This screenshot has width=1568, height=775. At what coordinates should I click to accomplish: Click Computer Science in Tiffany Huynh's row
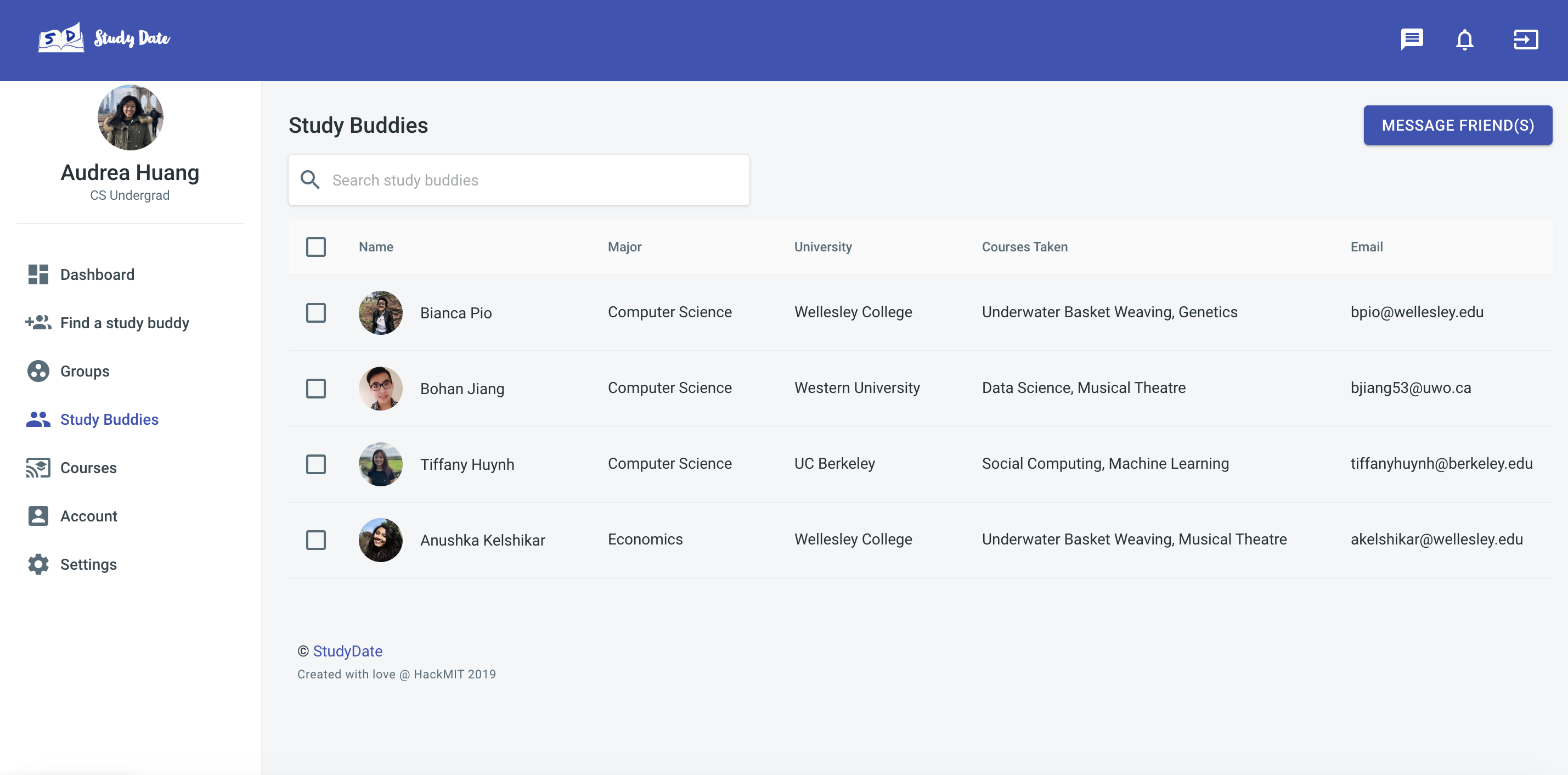click(669, 464)
